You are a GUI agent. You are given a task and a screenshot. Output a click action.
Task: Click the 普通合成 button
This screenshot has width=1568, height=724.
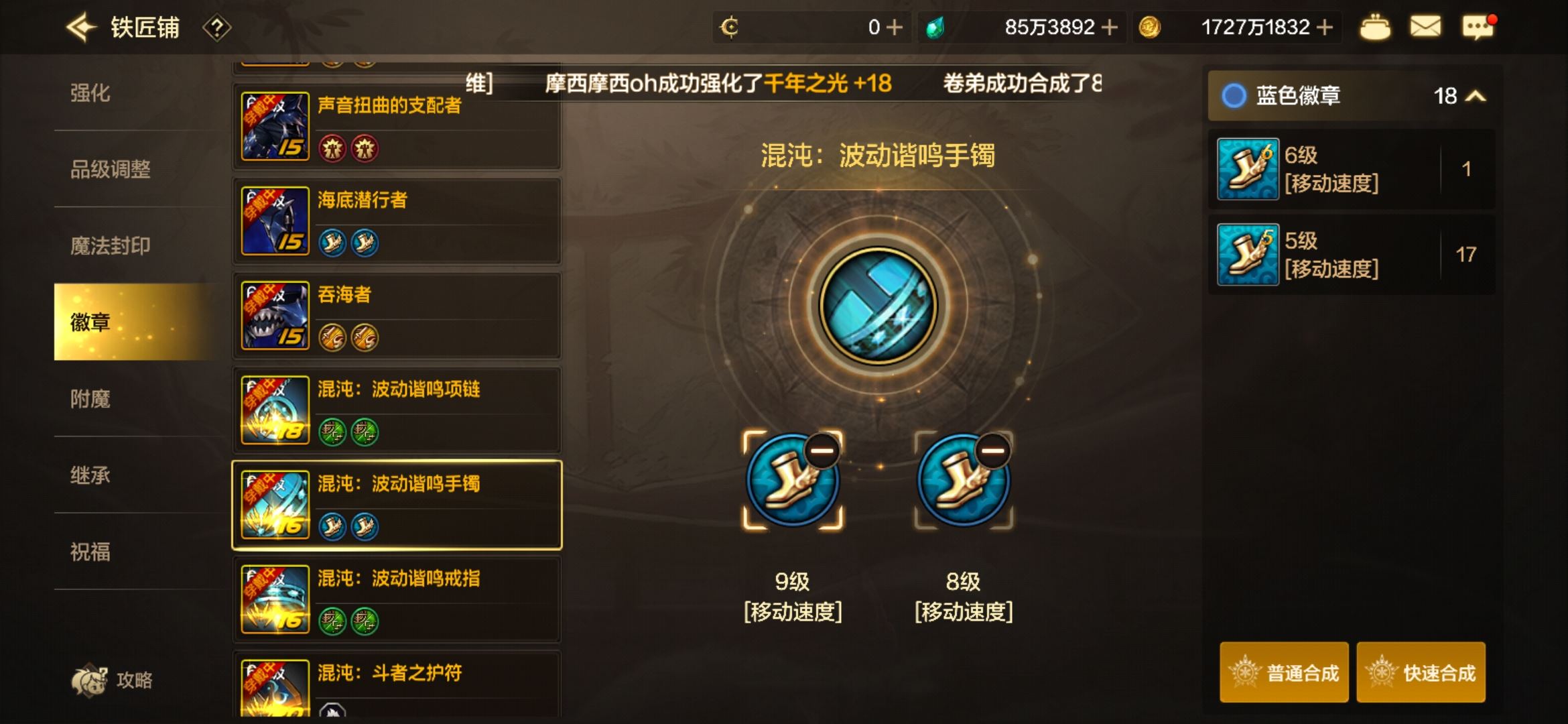click(x=1284, y=672)
